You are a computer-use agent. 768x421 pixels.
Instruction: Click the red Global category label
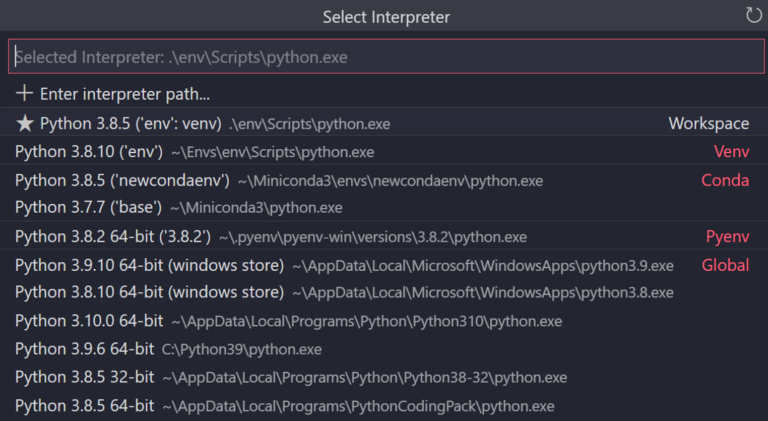point(725,265)
